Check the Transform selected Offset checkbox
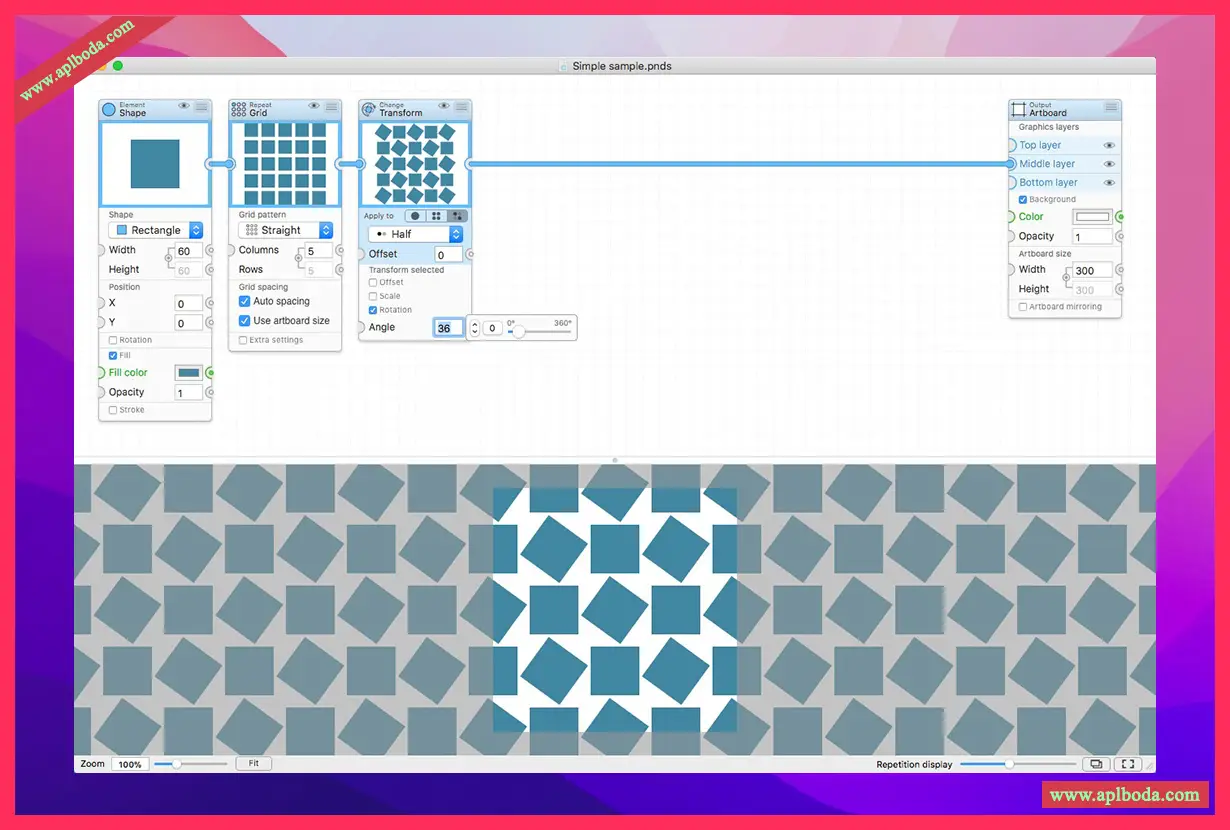 point(373,282)
